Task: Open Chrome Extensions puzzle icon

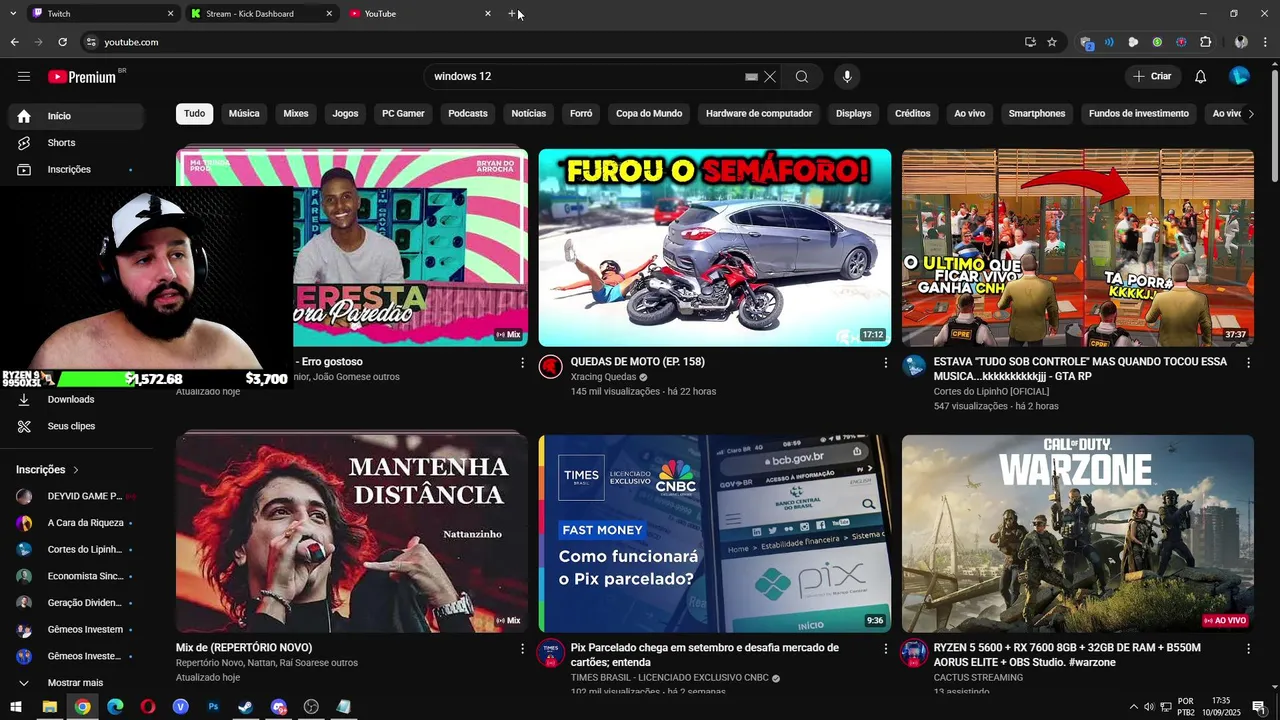Action: click(x=1205, y=42)
